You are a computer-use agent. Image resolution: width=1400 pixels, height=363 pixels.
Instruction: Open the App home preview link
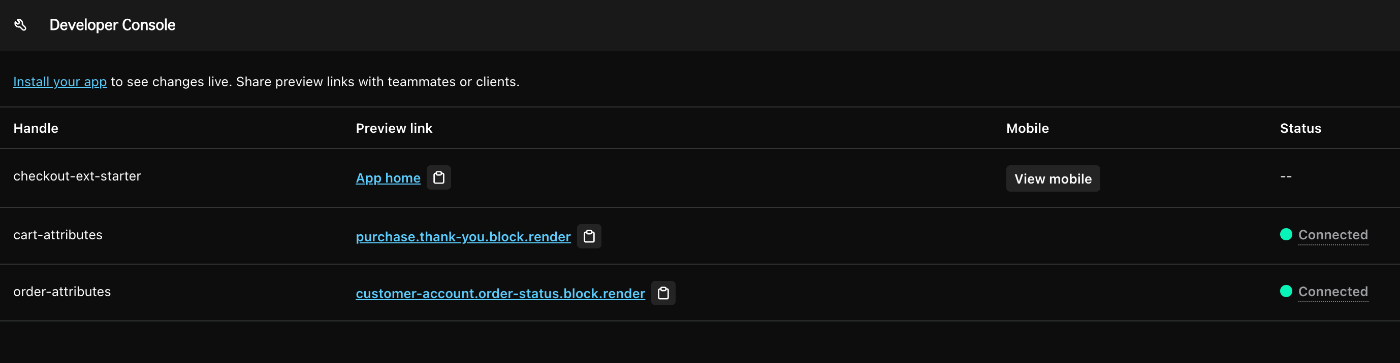click(x=388, y=178)
